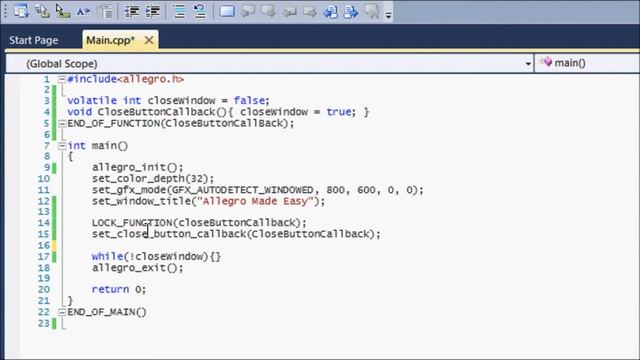640x360 pixels.
Task: Click Display Parameter Info icon
Action: click(42, 11)
